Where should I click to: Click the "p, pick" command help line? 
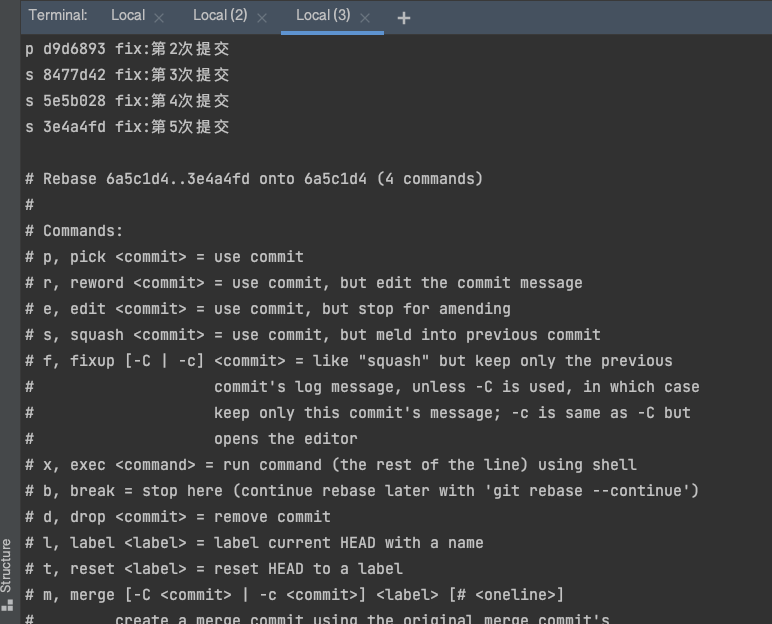point(165,256)
